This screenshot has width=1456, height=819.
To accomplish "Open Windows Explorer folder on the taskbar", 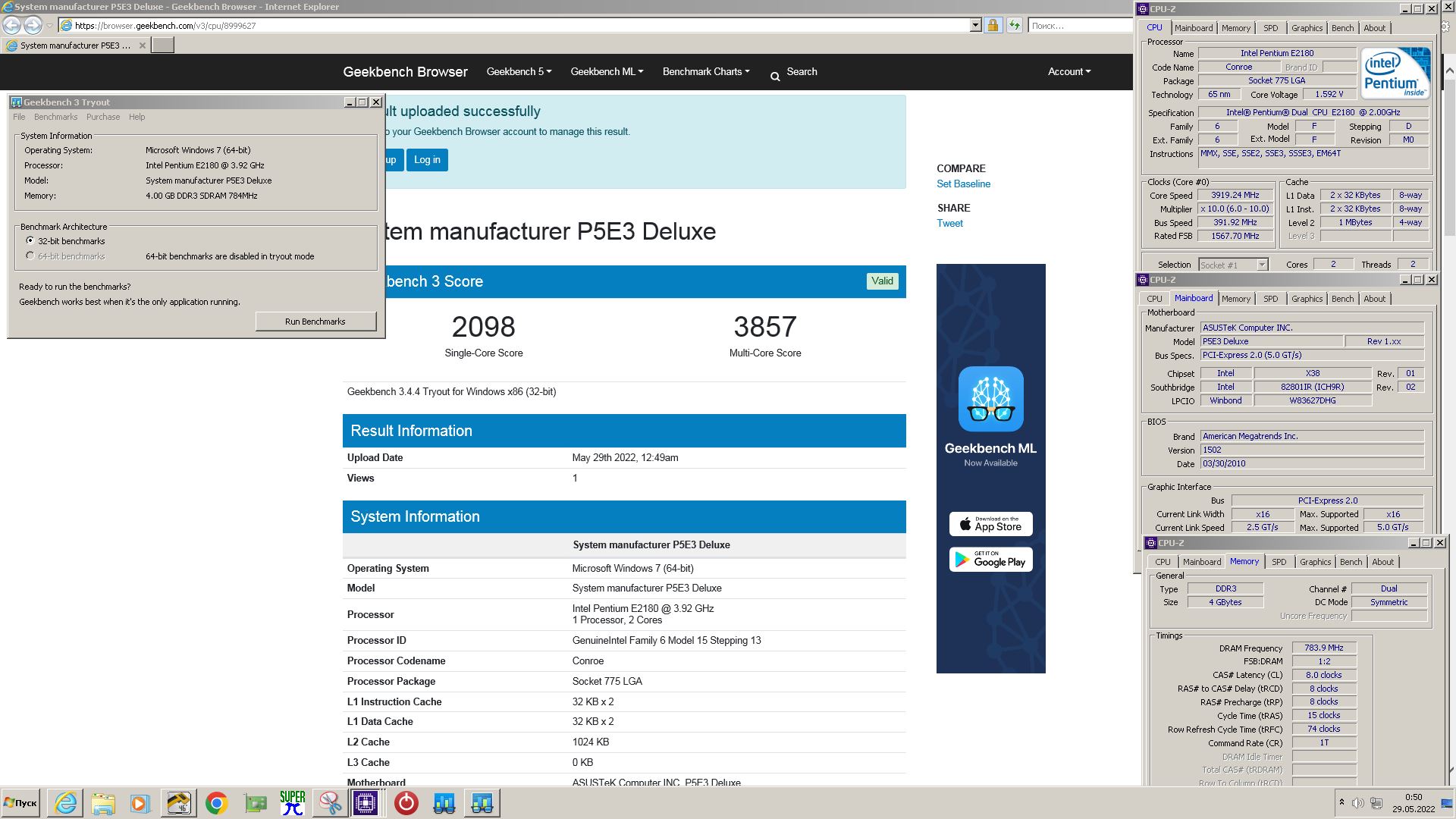I will coord(103,803).
